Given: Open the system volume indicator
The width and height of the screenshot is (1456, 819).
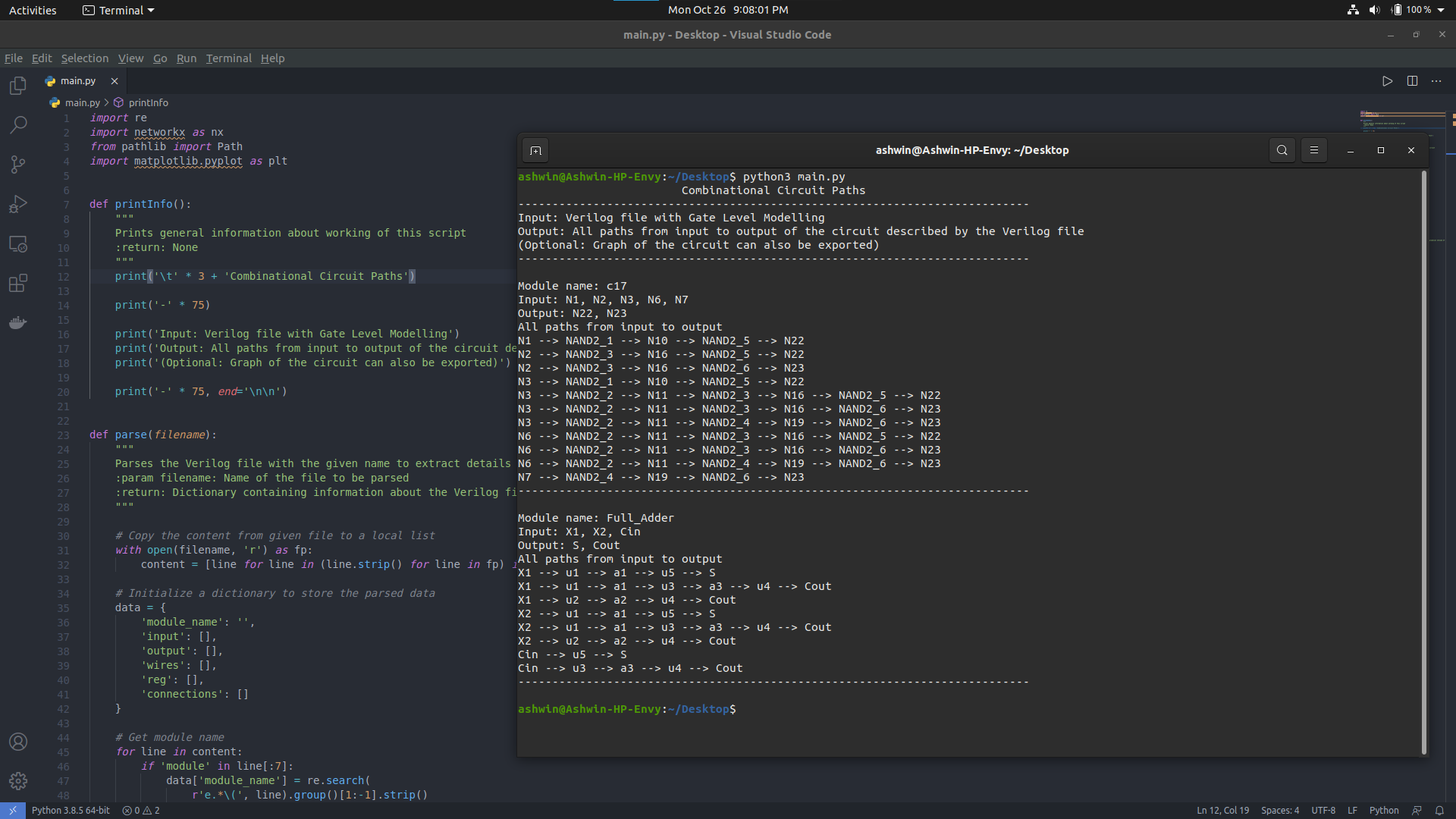Looking at the screenshot, I should (x=1374, y=10).
